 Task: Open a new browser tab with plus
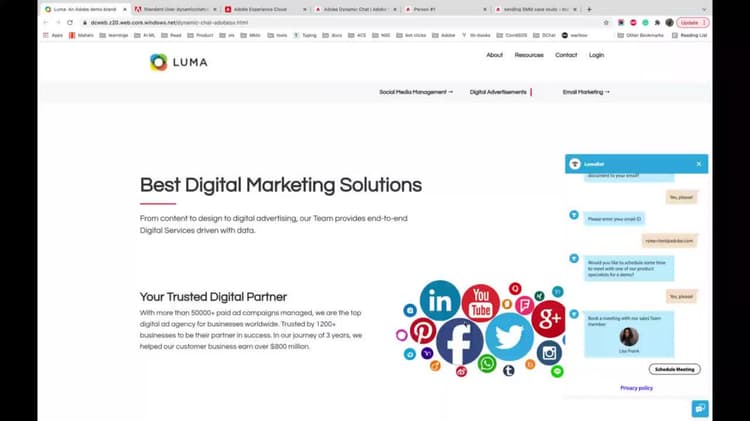[589, 9]
